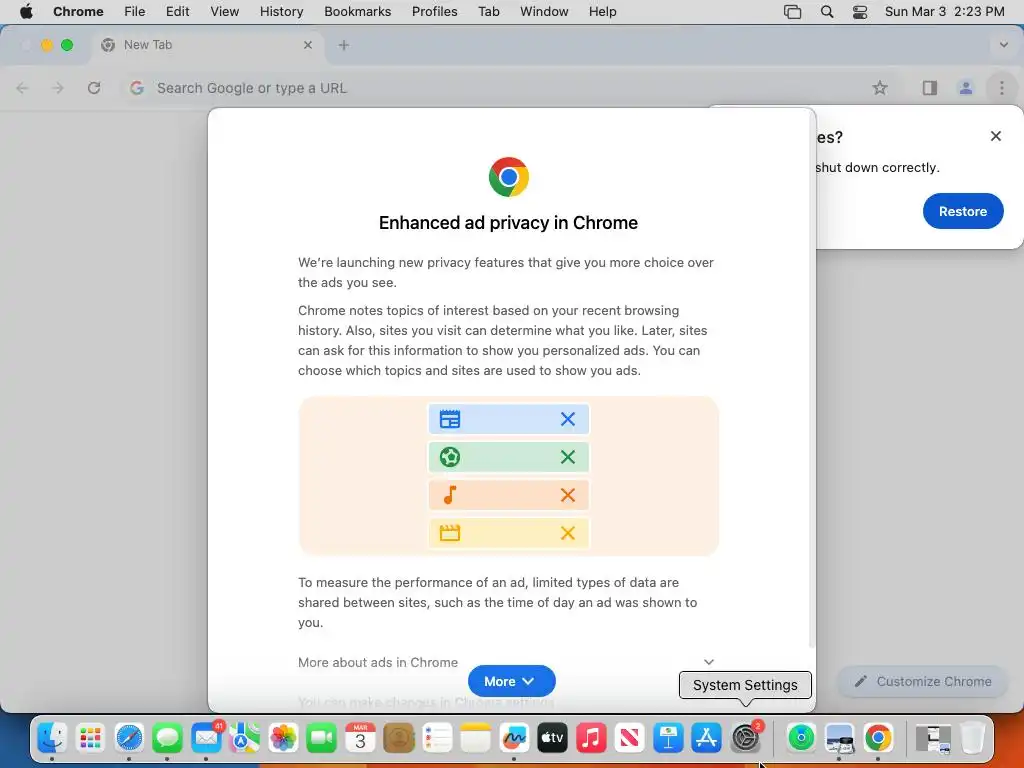1024x768 pixels.
Task: Click the Enhanced ad privacy heading
Action: (x=508, y=223)
